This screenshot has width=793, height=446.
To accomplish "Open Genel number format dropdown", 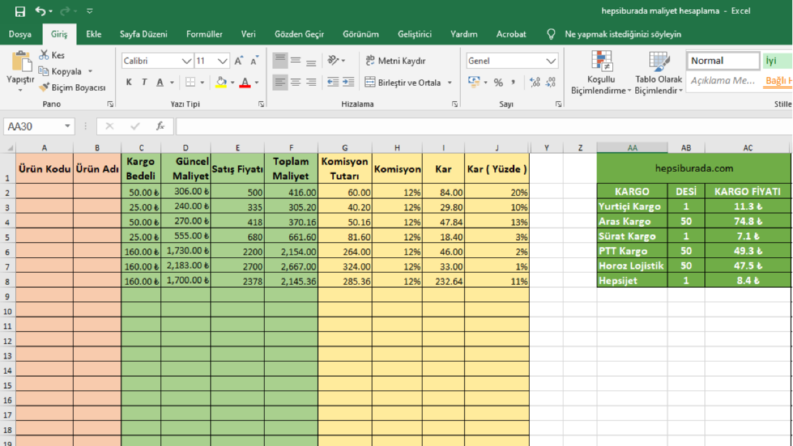I will click(x=551, y=61).
